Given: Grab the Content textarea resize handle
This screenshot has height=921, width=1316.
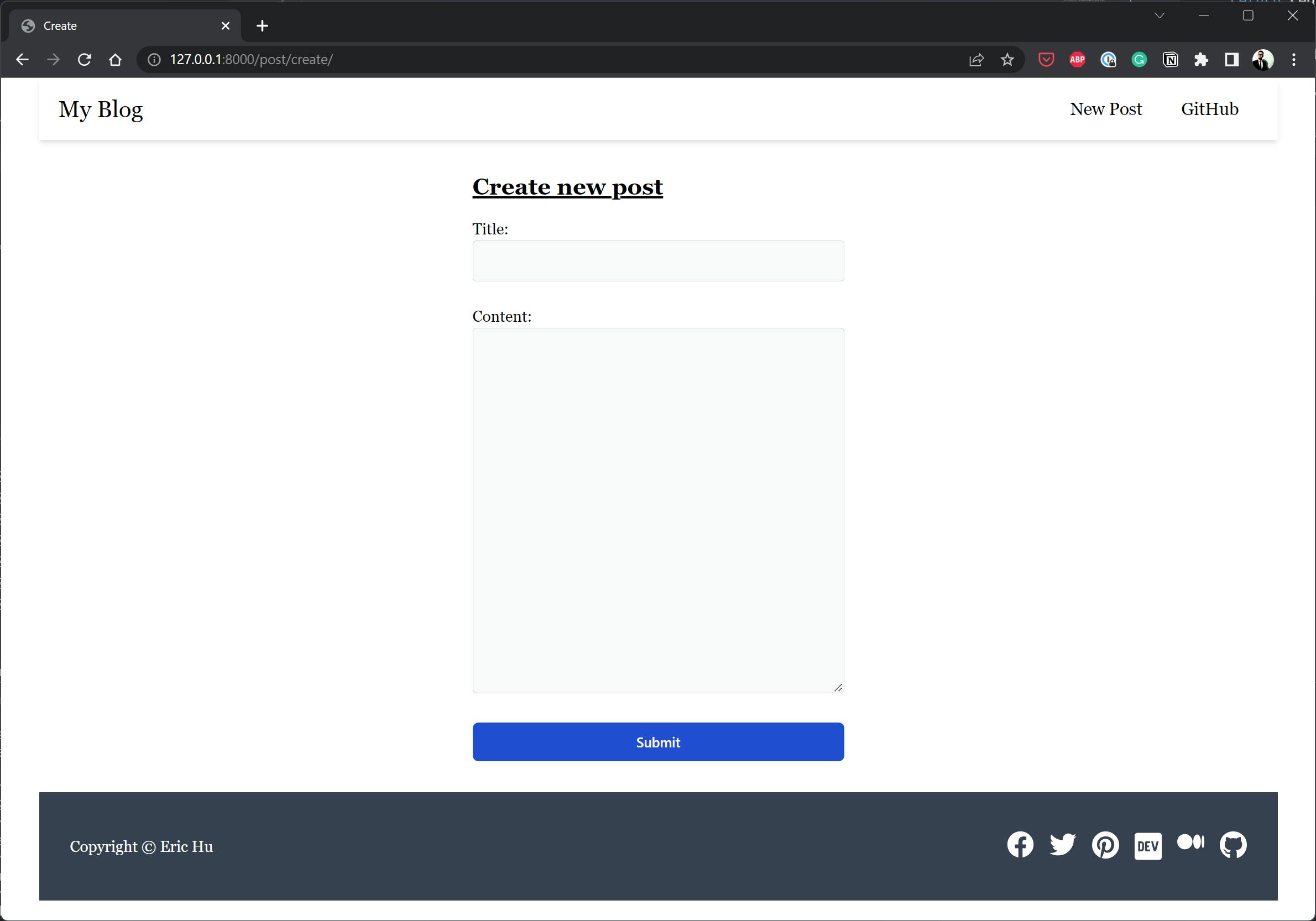Looking at the screenshot, I should (x=838, y=687).
